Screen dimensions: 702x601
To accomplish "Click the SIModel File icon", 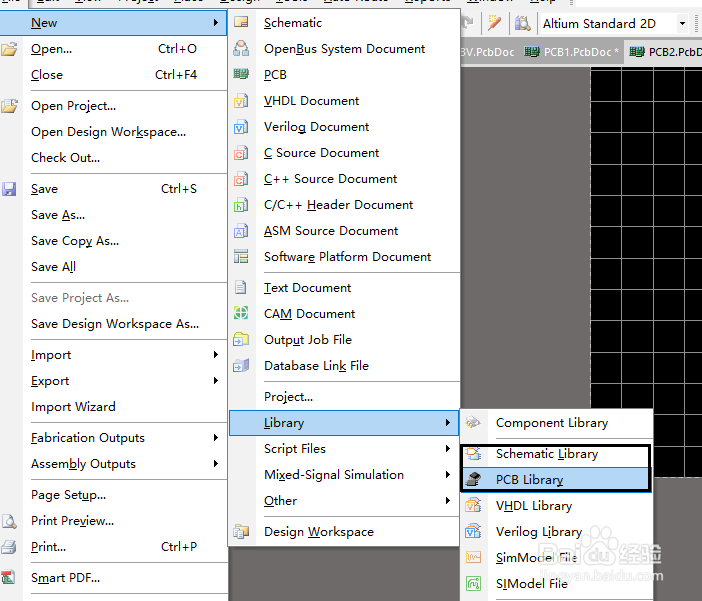I will pos(473,584).
